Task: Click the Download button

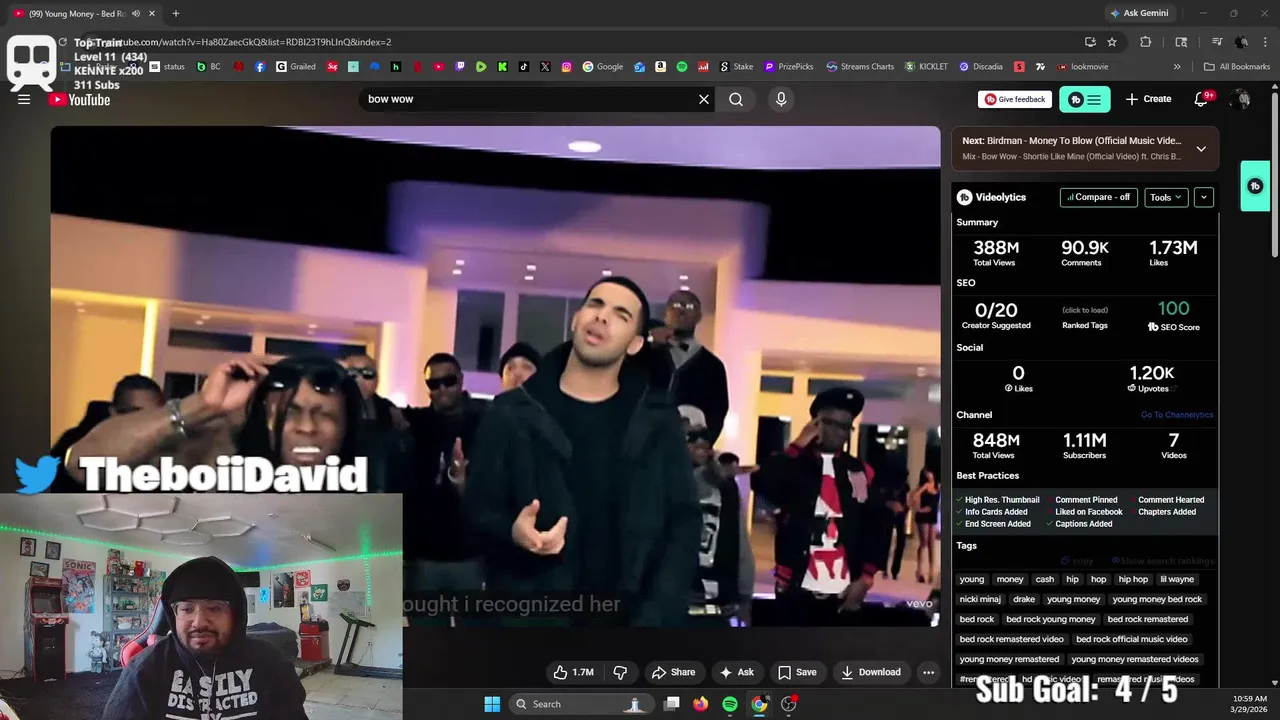Action: click(871, 672)
